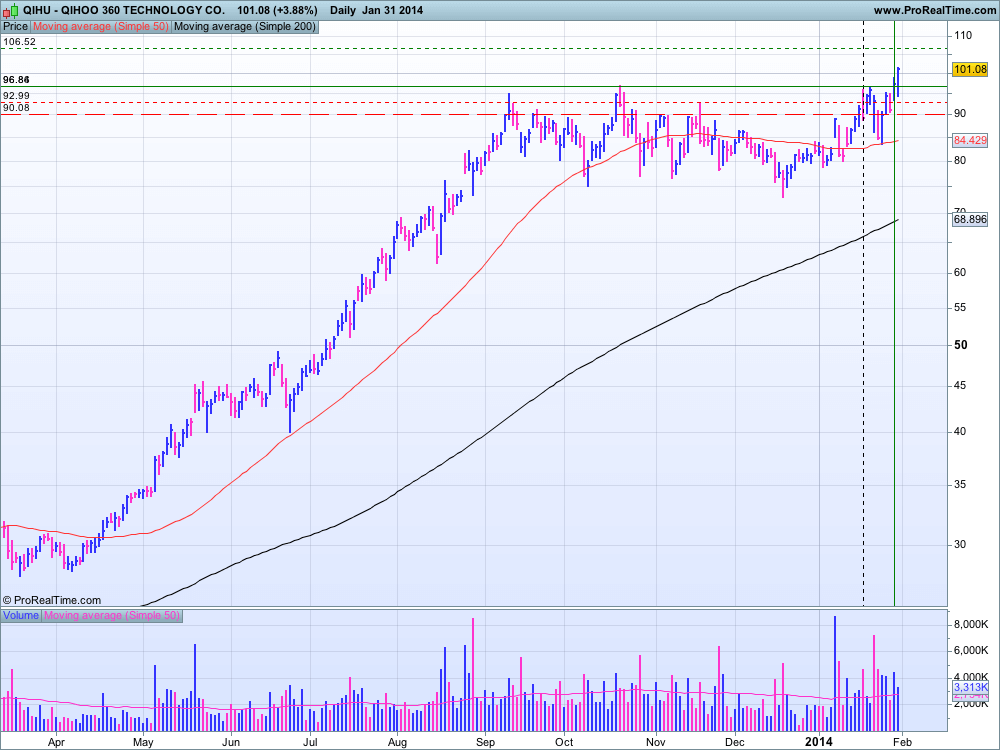Click the yellow 101.08 price tag
This screenshot has height=750, width=1000.
point(969,70)
